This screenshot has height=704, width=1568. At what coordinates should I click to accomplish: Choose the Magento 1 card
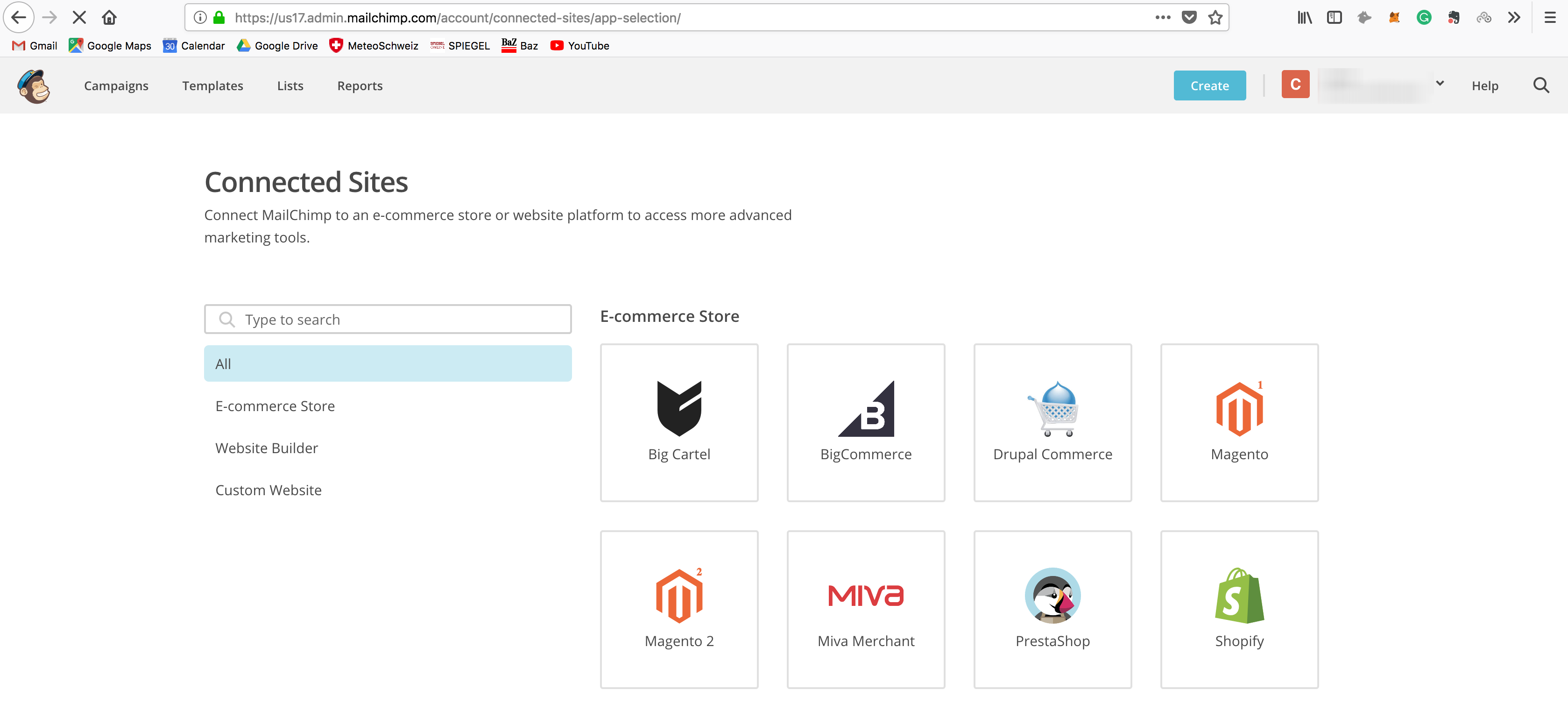[x=1239, y=423]
